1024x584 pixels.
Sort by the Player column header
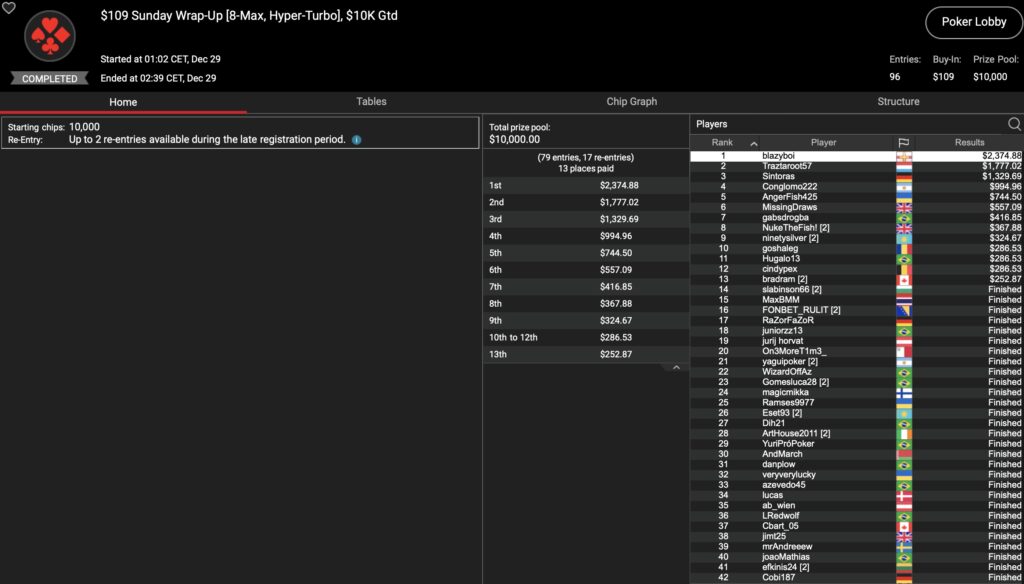824,143
